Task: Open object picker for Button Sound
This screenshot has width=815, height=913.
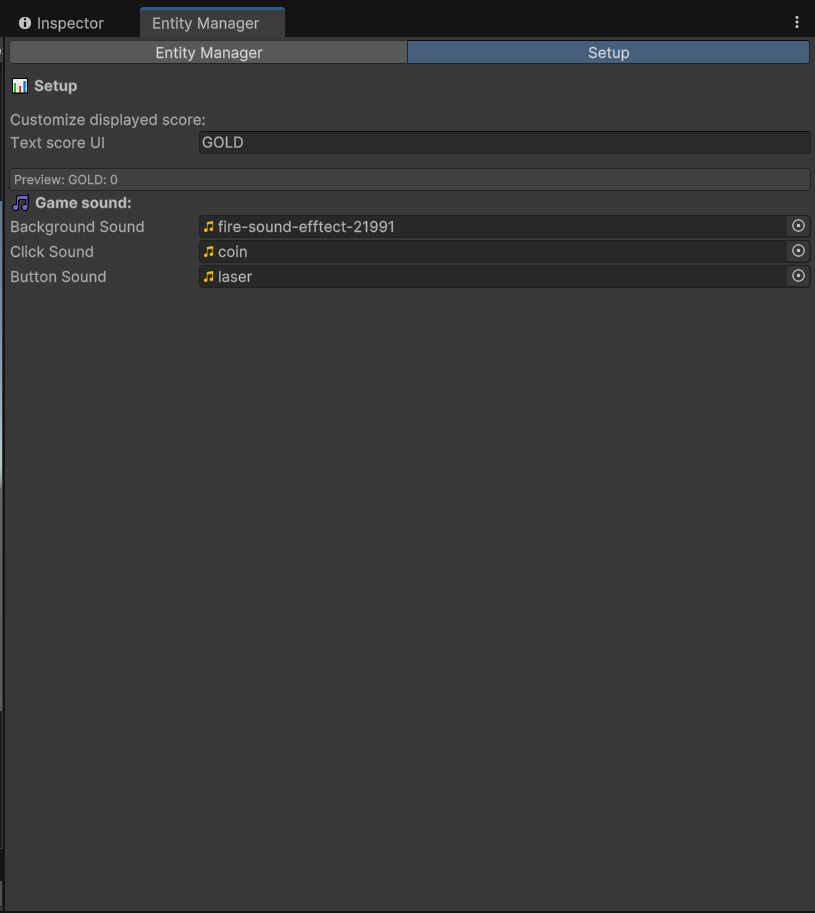Action: [x=798, y=277]
